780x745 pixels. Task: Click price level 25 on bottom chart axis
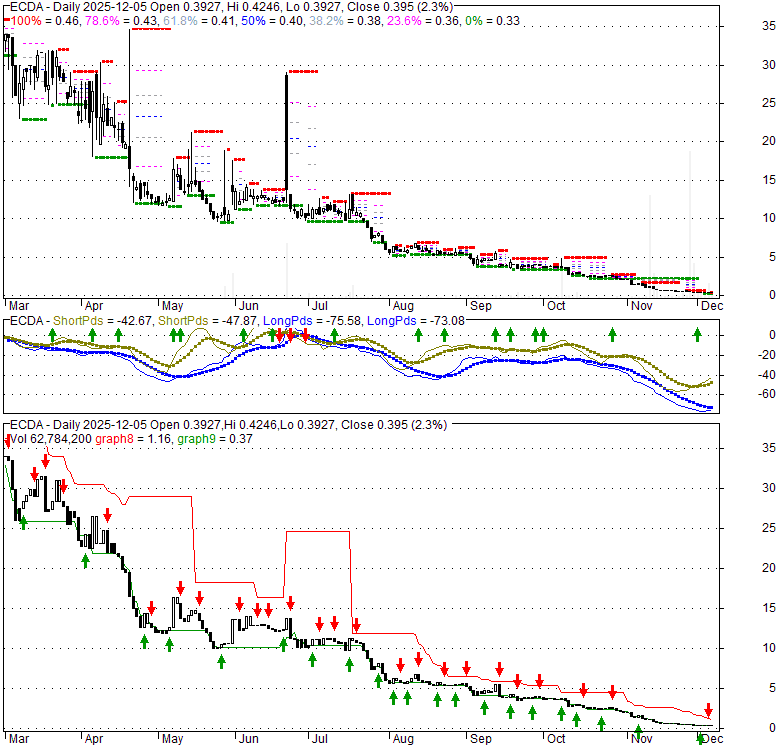coord(769,528)
